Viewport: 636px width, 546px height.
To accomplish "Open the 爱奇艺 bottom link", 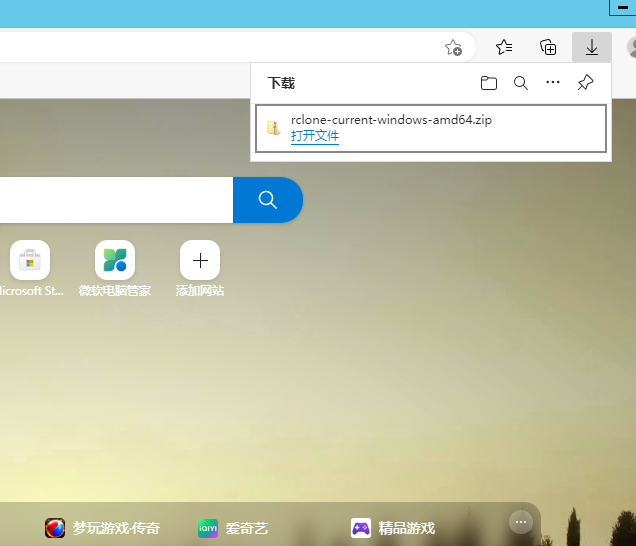I will pos(233,528).
